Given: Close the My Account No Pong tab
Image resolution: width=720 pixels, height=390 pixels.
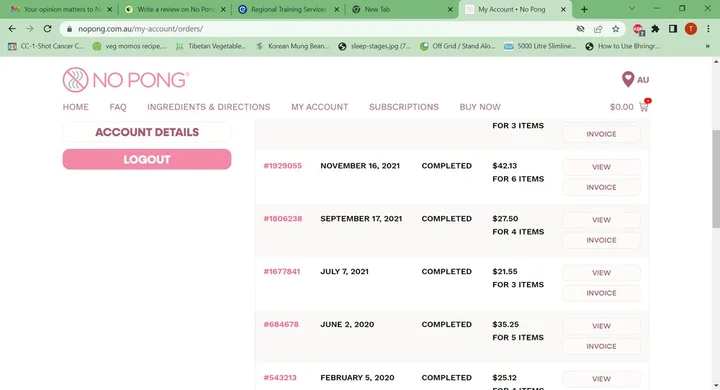Looking at the screenshot, I should [x=563, y=9].
